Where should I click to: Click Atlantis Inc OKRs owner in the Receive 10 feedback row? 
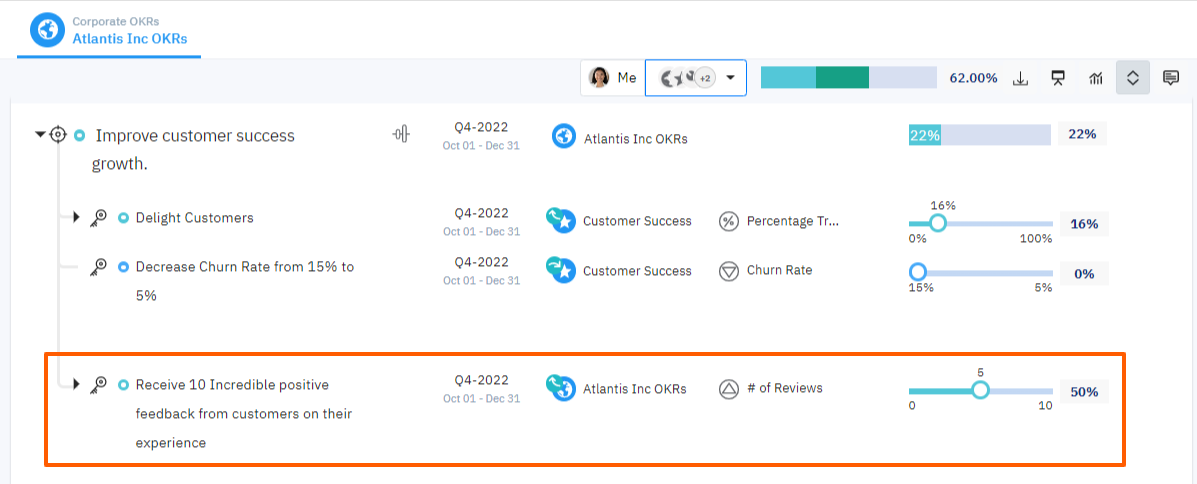click(635, 389)
